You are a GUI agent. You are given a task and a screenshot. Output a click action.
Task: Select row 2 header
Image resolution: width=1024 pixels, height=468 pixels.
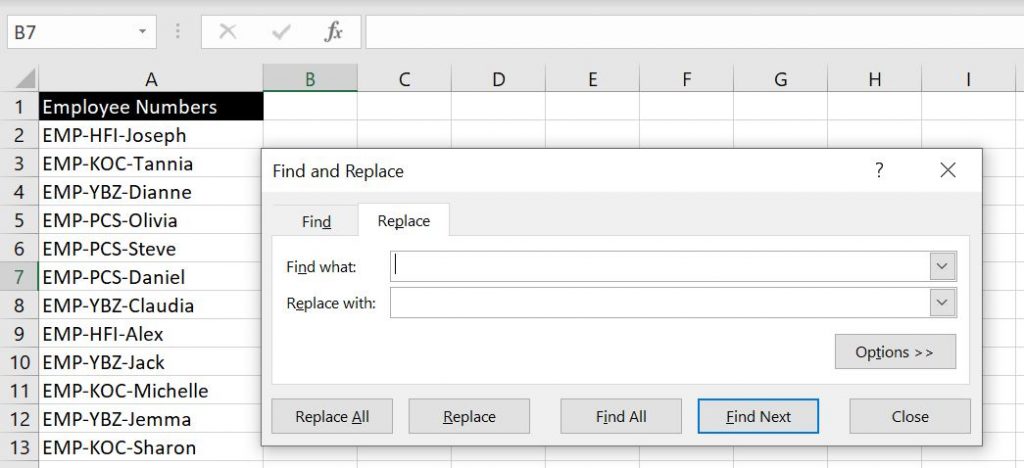19,135
